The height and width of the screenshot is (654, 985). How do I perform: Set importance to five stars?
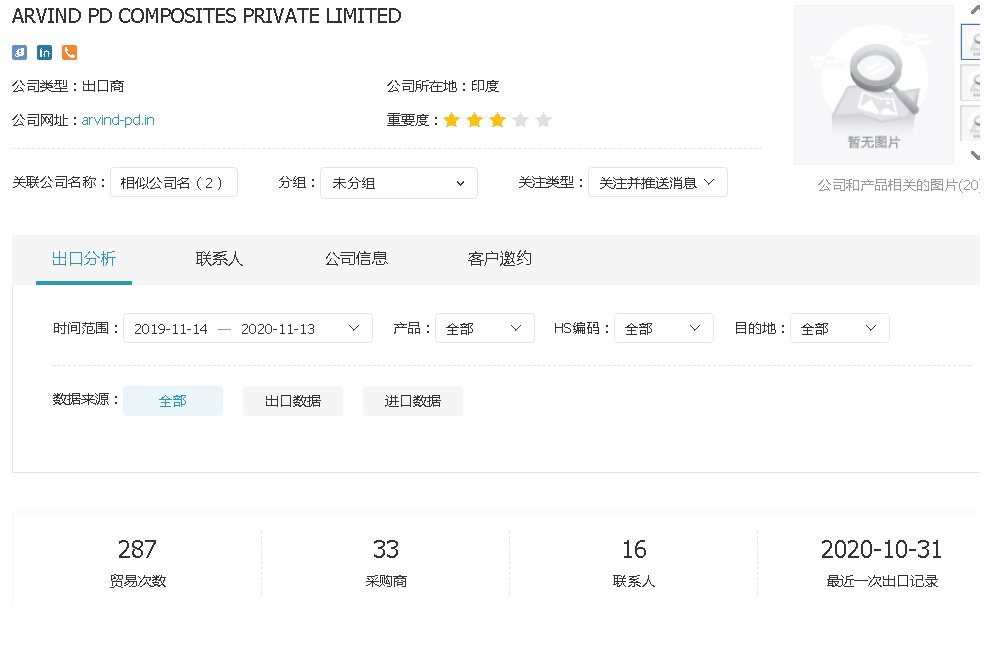(x=544, y=120)
